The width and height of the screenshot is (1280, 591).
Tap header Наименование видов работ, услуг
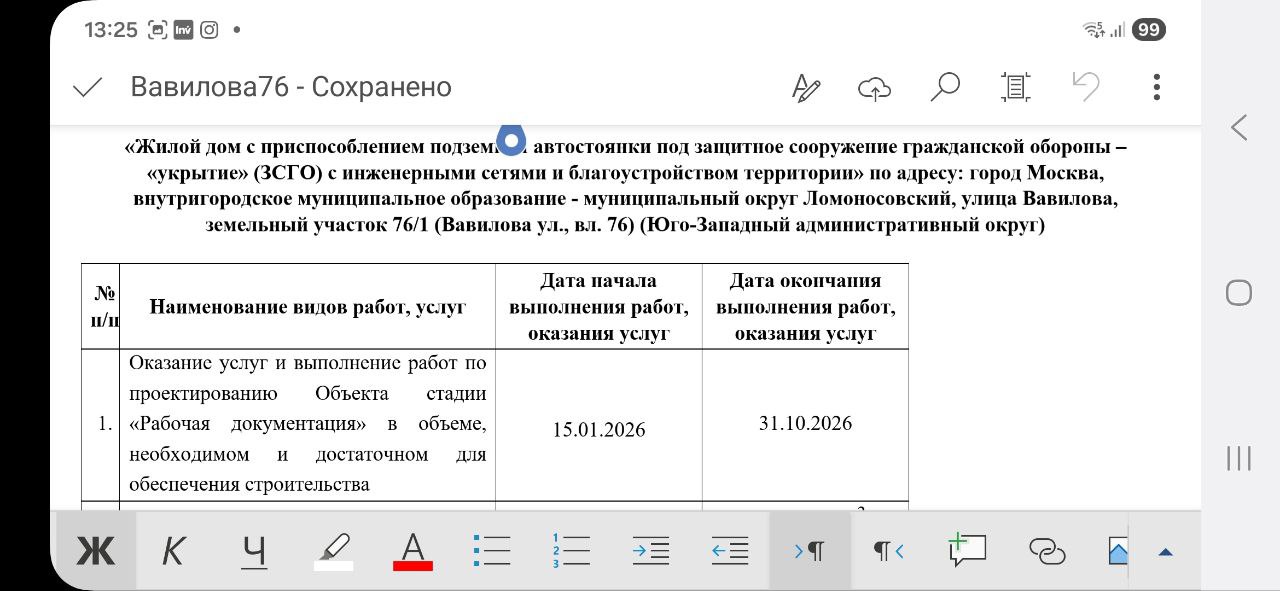coord(308,307)
